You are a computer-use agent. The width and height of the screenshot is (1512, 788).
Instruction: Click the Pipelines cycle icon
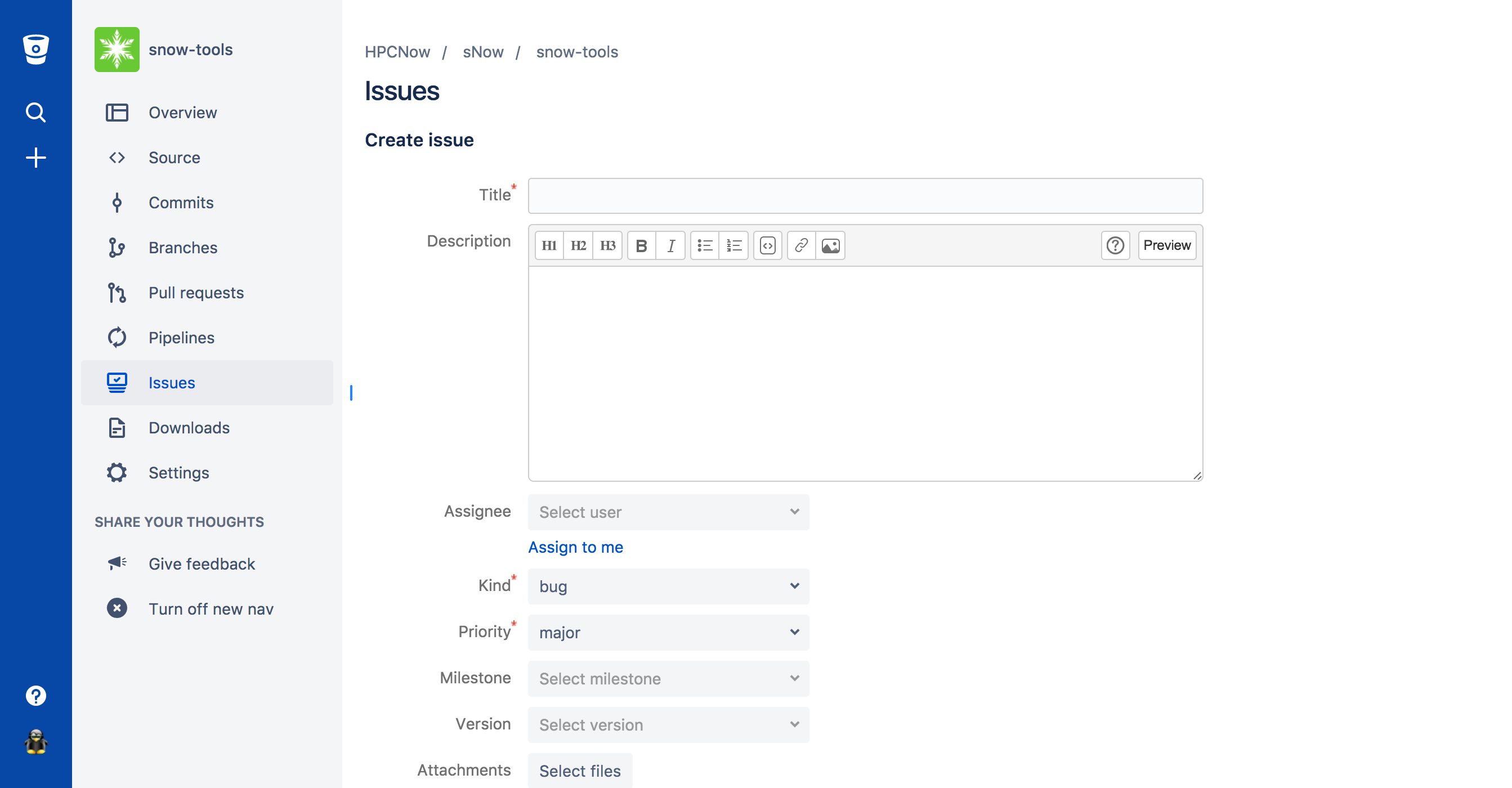click(x=117, y=337)
